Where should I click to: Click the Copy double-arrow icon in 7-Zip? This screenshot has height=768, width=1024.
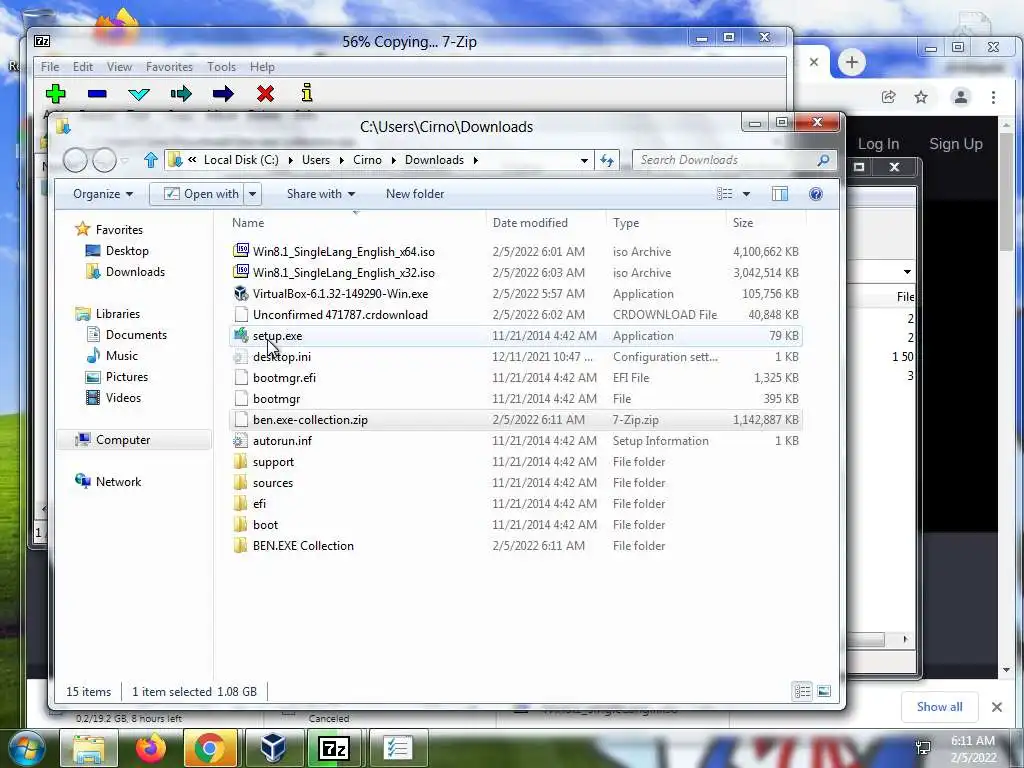(181, 94)
